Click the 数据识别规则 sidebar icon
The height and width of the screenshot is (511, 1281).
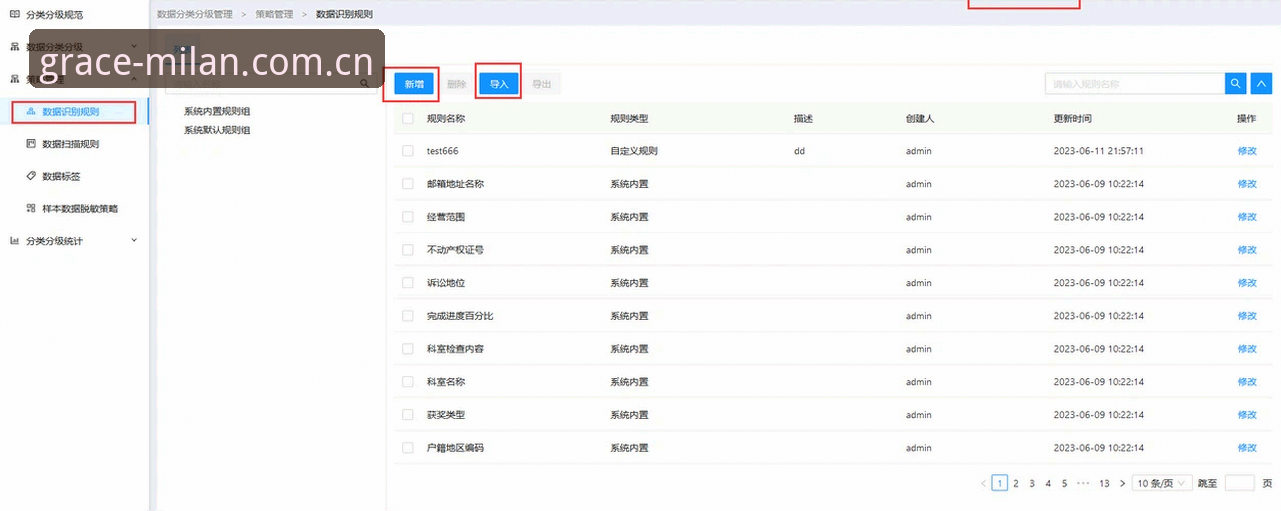[x=31, y=111]
